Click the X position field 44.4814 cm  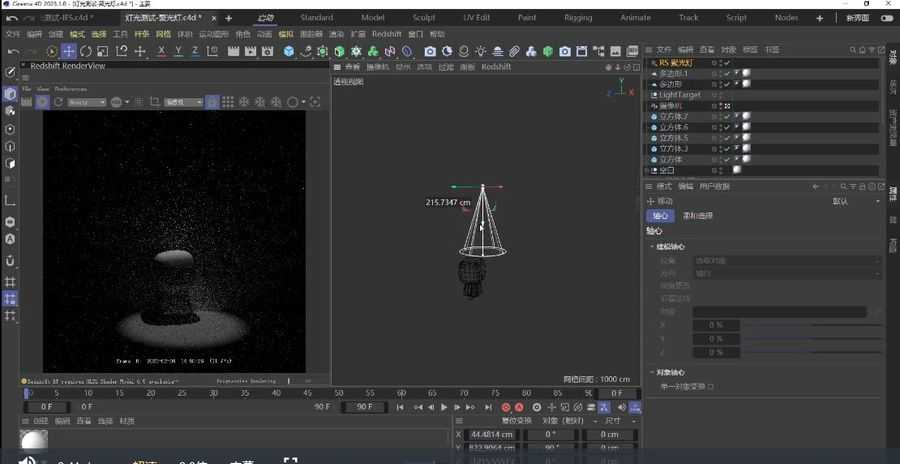(492, 434)
